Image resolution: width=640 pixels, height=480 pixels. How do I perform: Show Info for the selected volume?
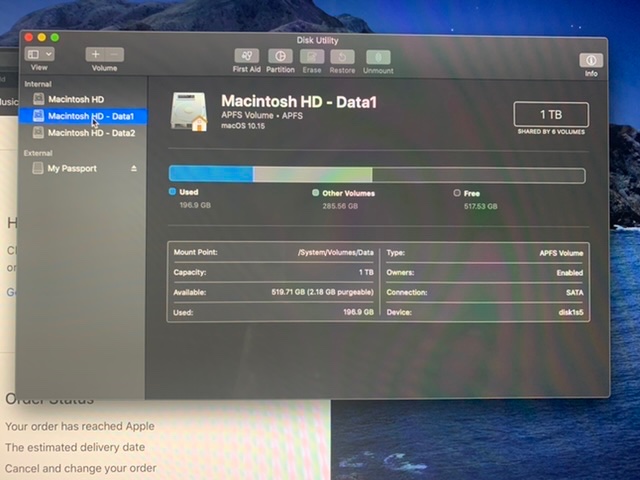591,60
